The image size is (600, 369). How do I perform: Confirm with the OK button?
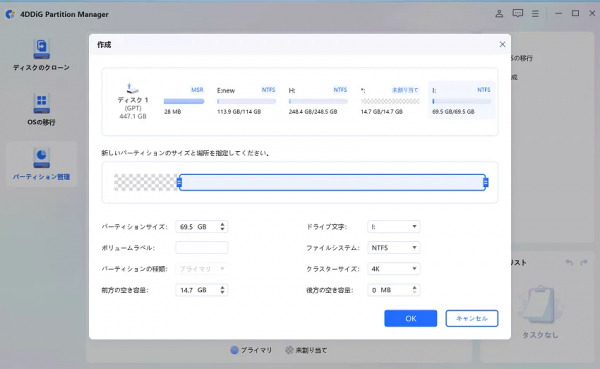point(411,318)
